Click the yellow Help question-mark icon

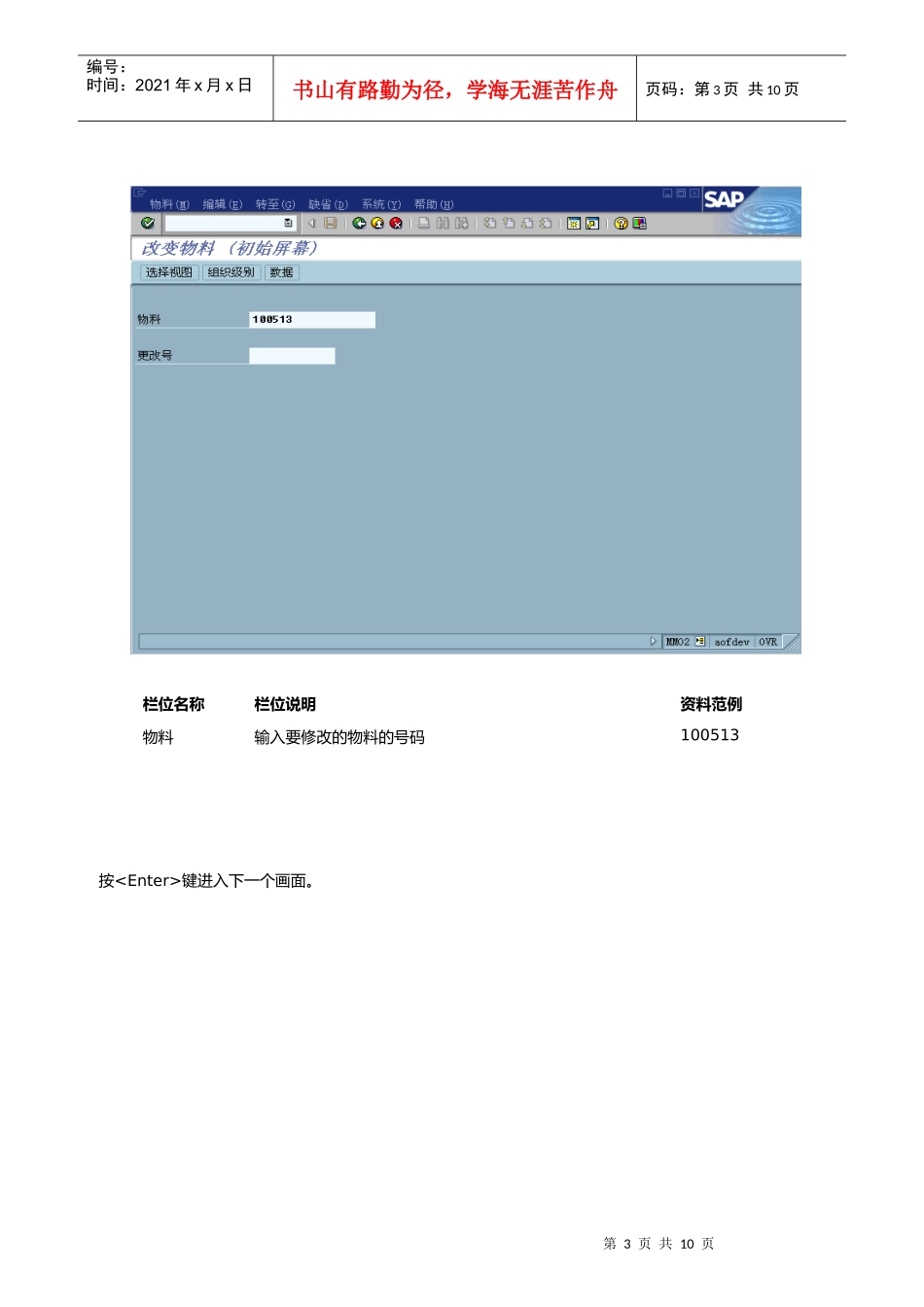(621, 224)
